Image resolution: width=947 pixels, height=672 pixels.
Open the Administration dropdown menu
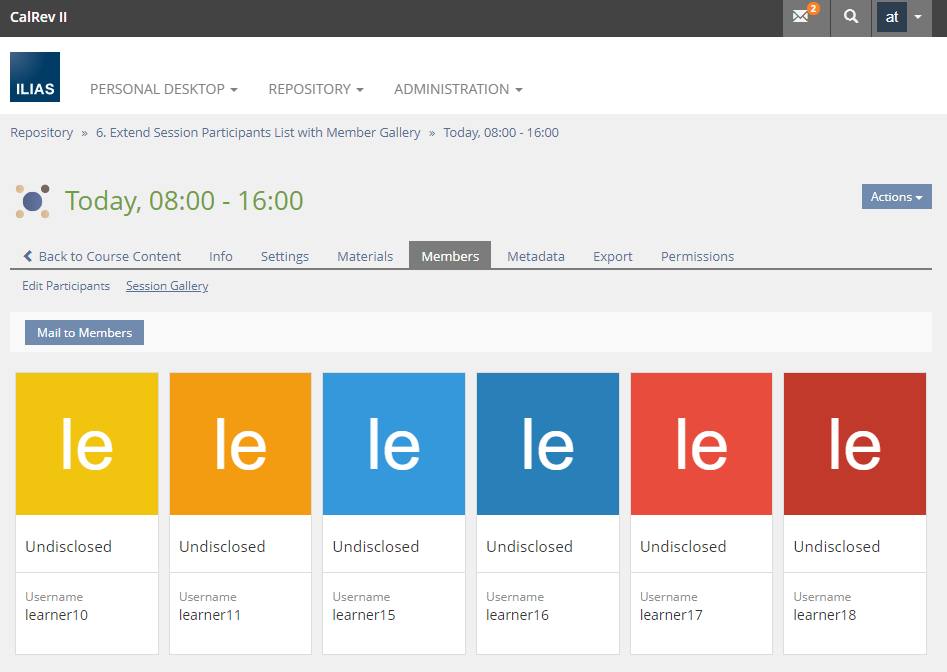(458, 89)
